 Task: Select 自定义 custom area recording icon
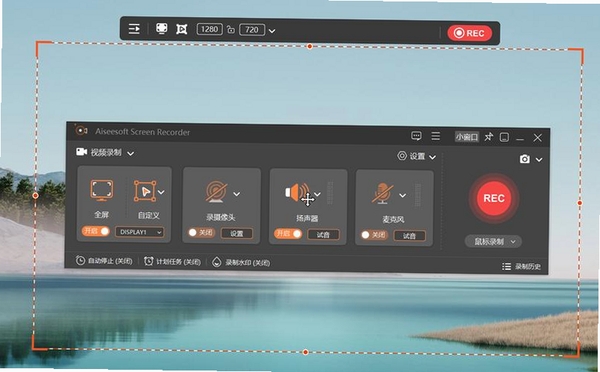coord(145,191)
